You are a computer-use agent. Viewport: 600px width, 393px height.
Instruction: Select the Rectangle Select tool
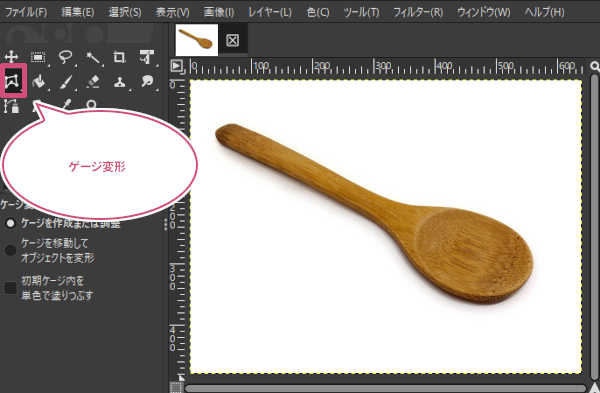pyautogui.click(x=38, y=57)
